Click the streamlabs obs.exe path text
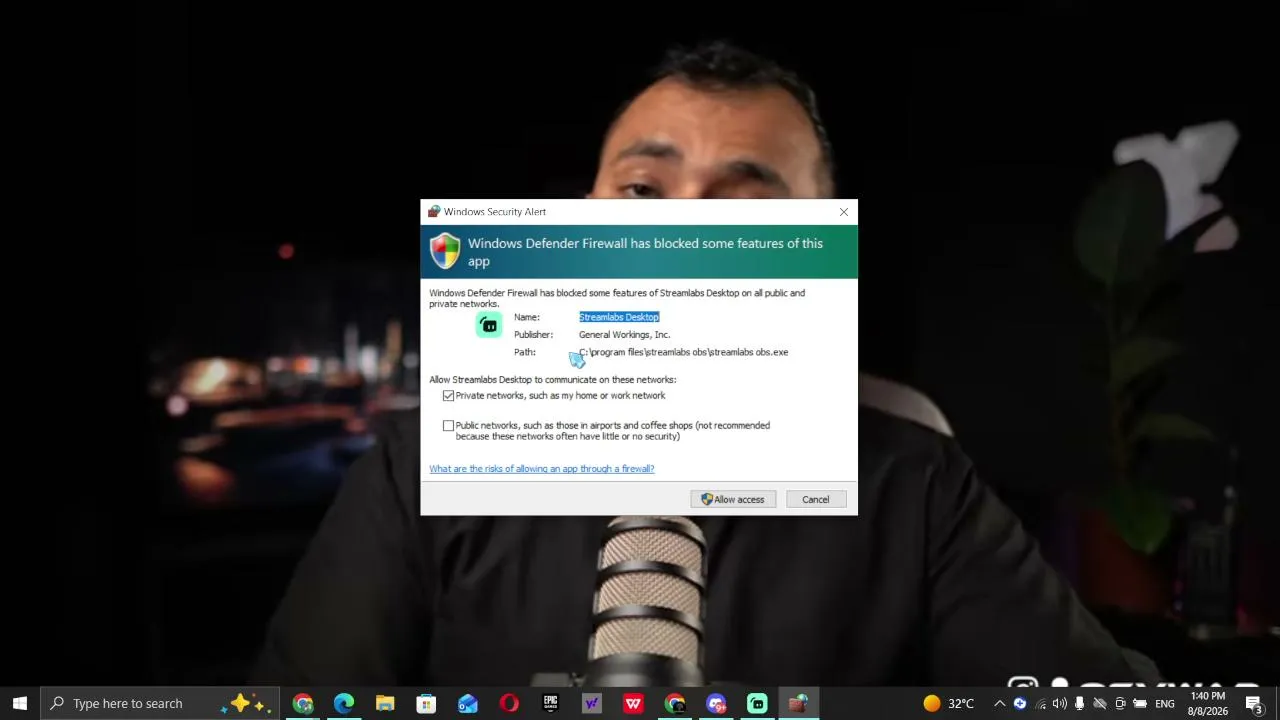This screenshot has height=720, width=1280. 684,352
